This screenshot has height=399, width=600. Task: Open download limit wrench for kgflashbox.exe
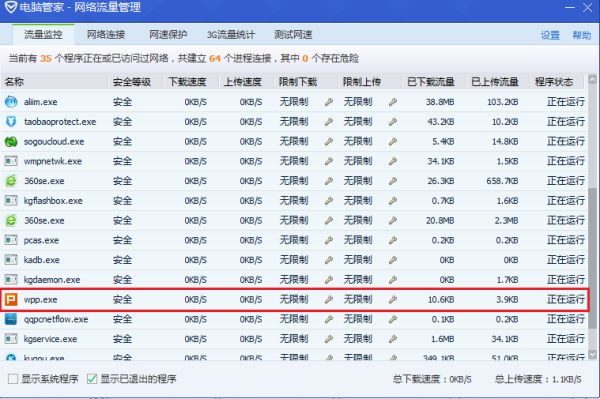point(329,201)
